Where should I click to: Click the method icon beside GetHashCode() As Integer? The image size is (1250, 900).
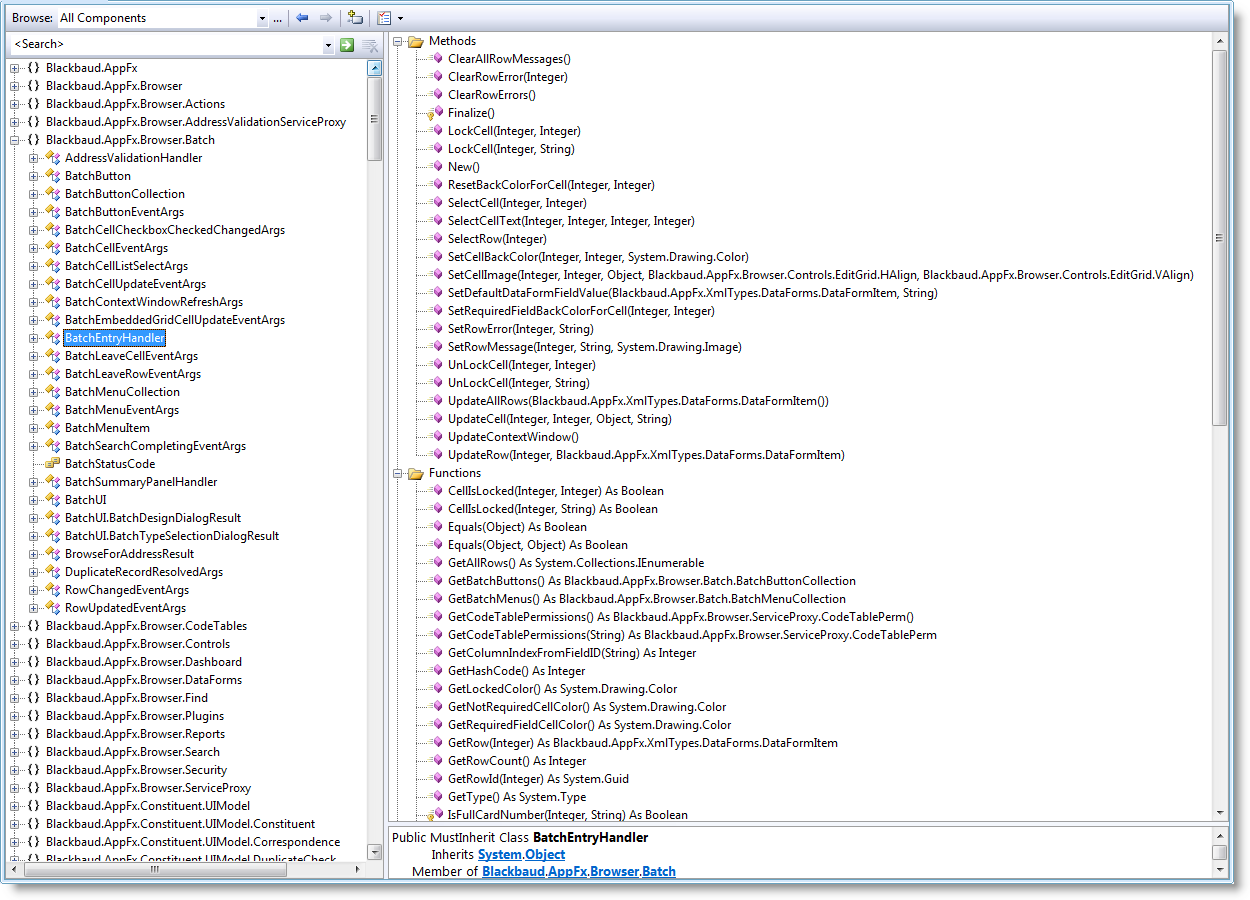[437, 671]
